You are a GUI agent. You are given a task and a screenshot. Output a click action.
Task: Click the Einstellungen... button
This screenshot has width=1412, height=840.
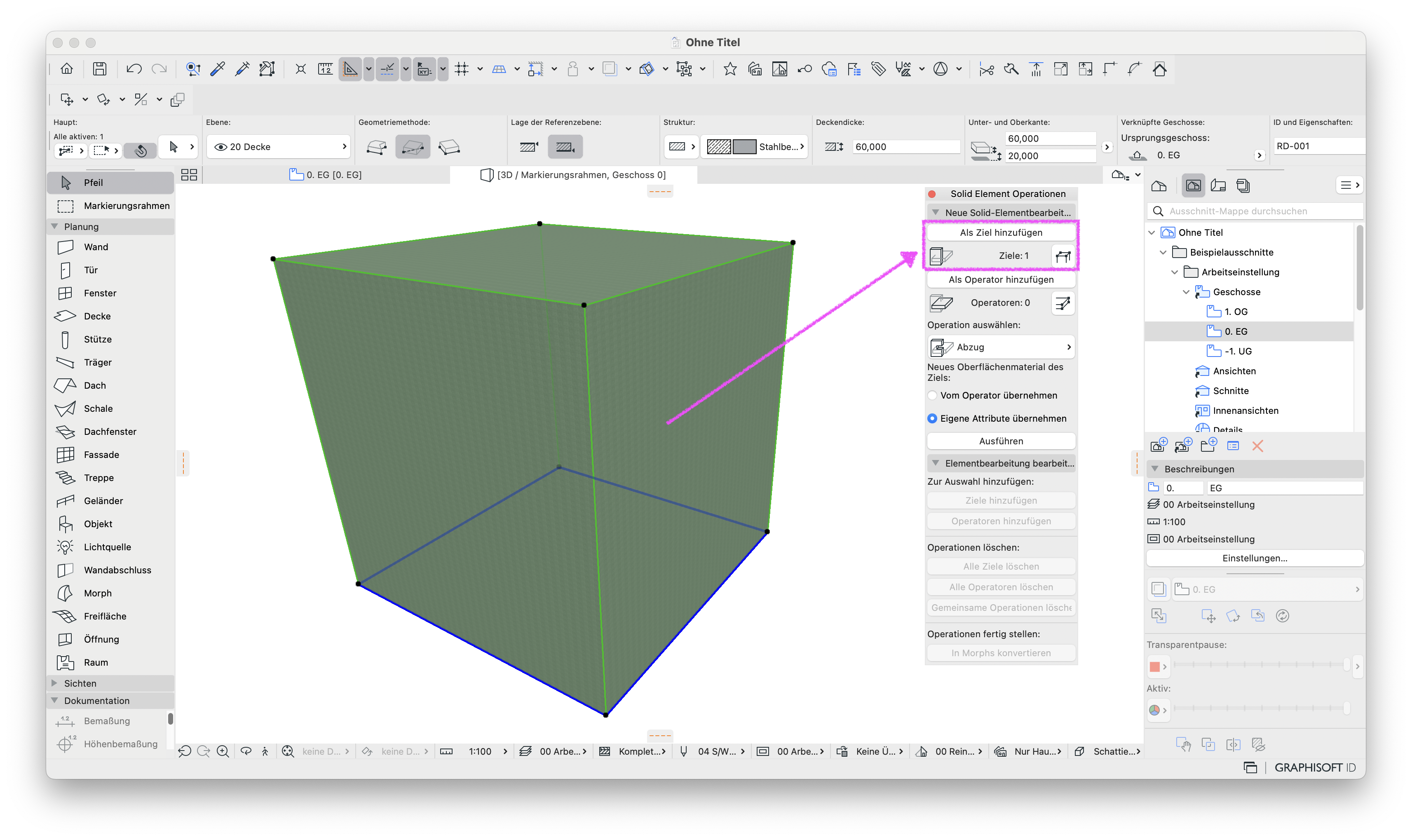1254,558
